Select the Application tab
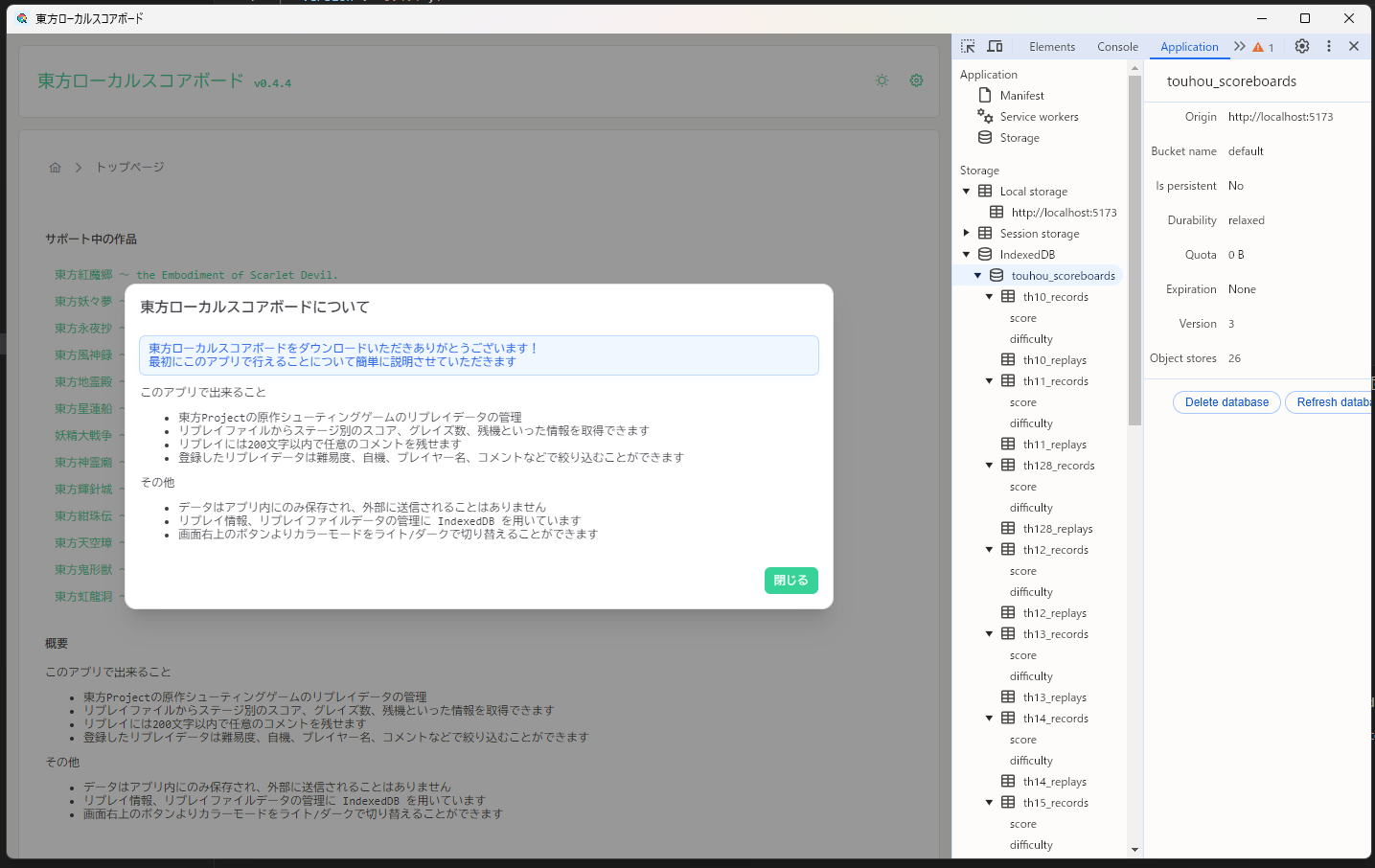 tap(1189, 47)
